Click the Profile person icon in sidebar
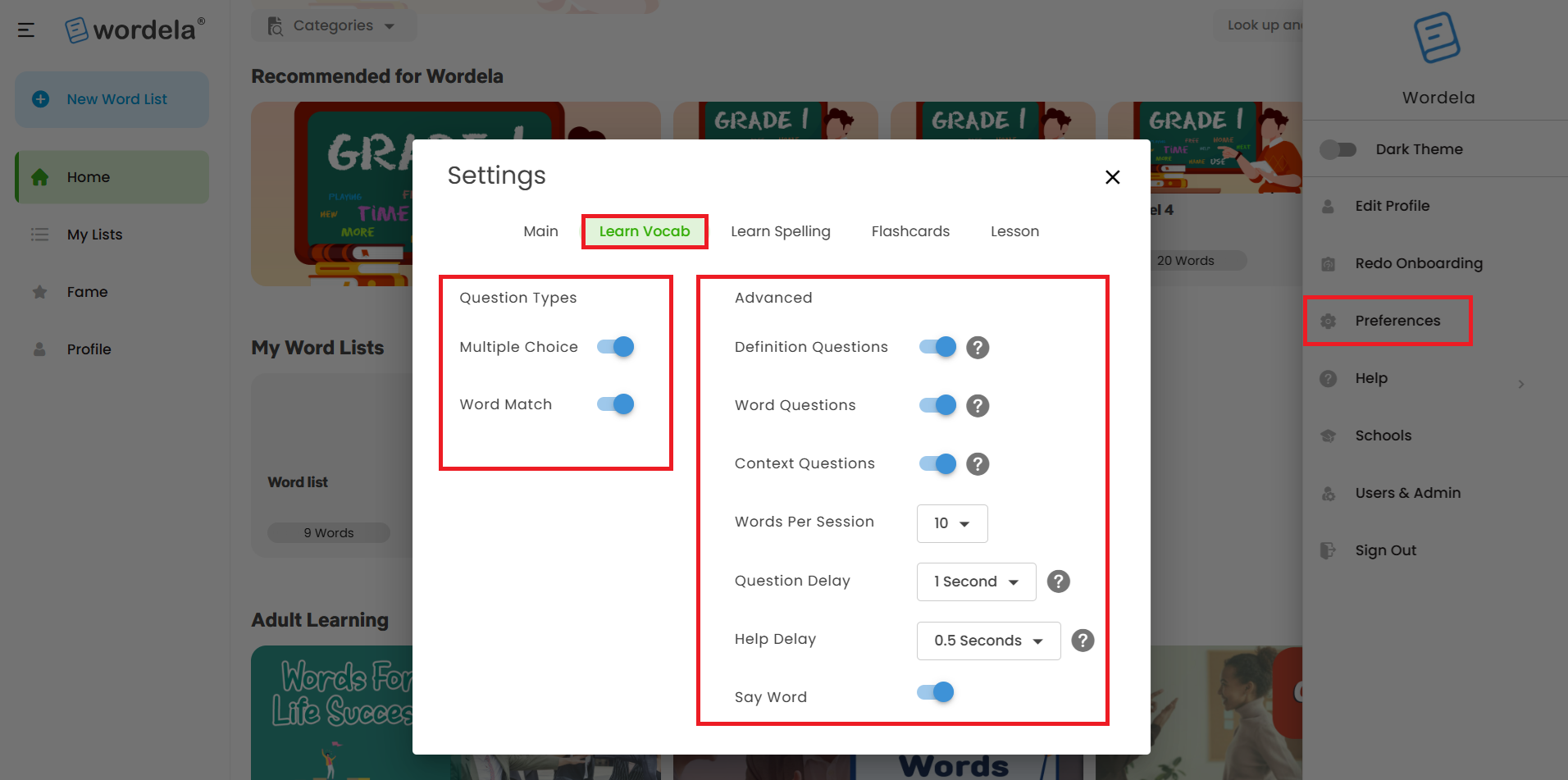Screen dimensions: 1568x780 coord(39,349)
